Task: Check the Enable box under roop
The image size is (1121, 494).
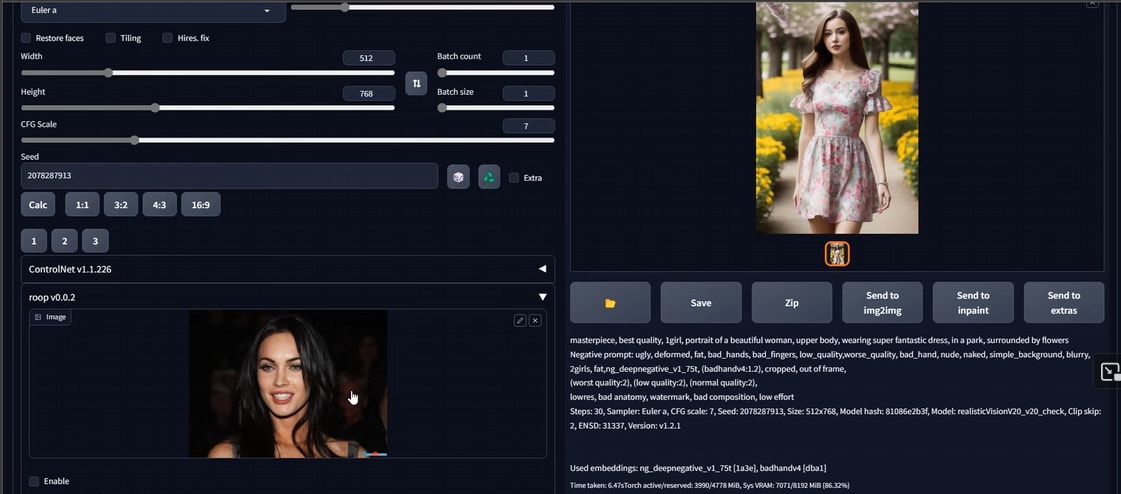Action: point(34,481)
